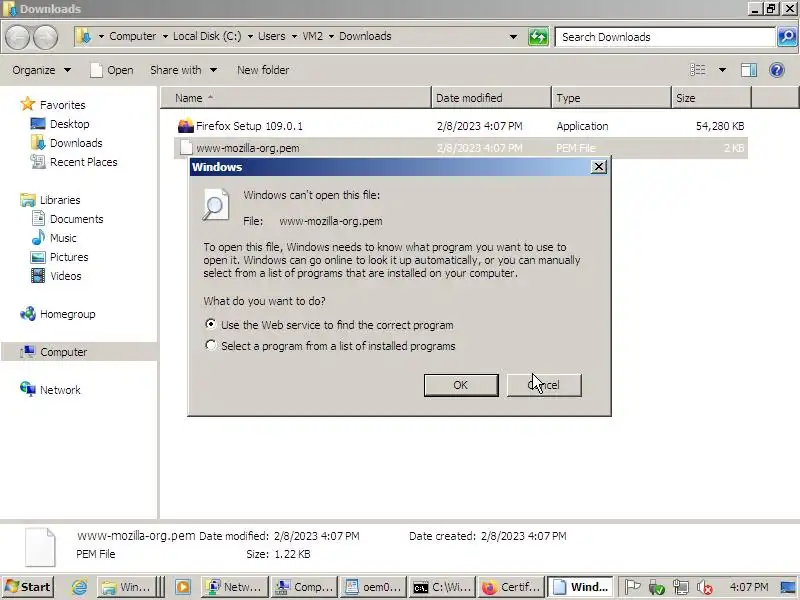Open Desktop in Favorites
This screenshot has width=800, height=600.
coord(69,124)
